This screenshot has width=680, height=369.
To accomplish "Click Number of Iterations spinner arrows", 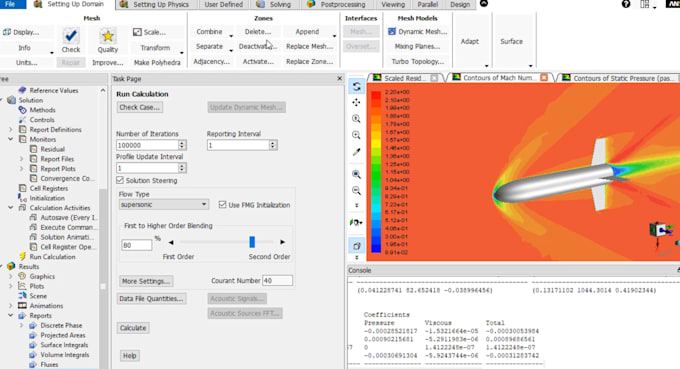I will [182, 145].
